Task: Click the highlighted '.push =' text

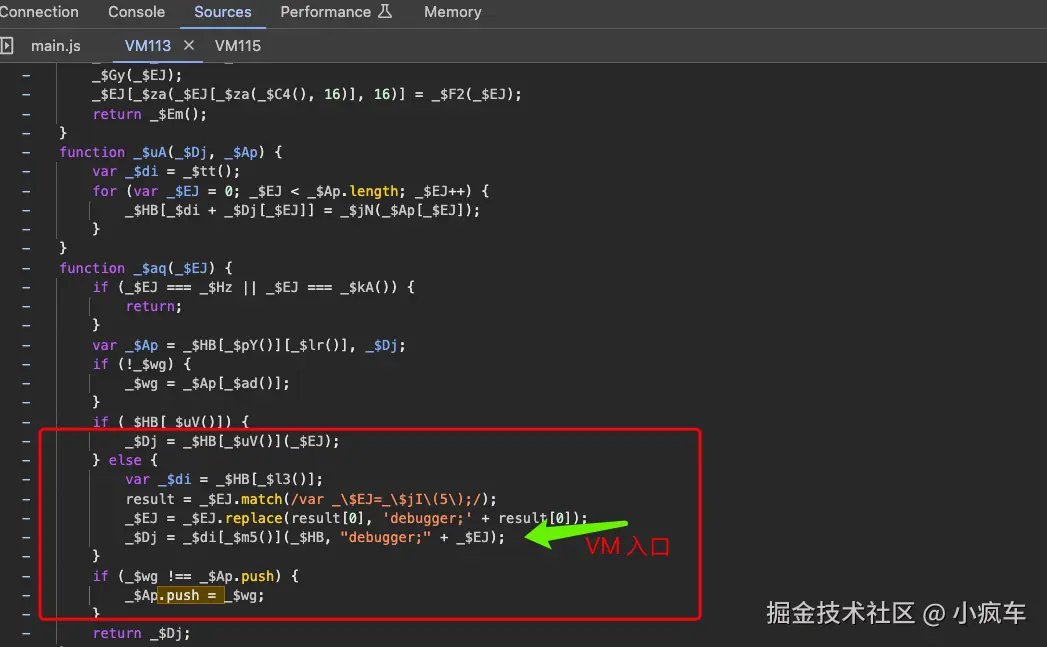Action: 190,595
